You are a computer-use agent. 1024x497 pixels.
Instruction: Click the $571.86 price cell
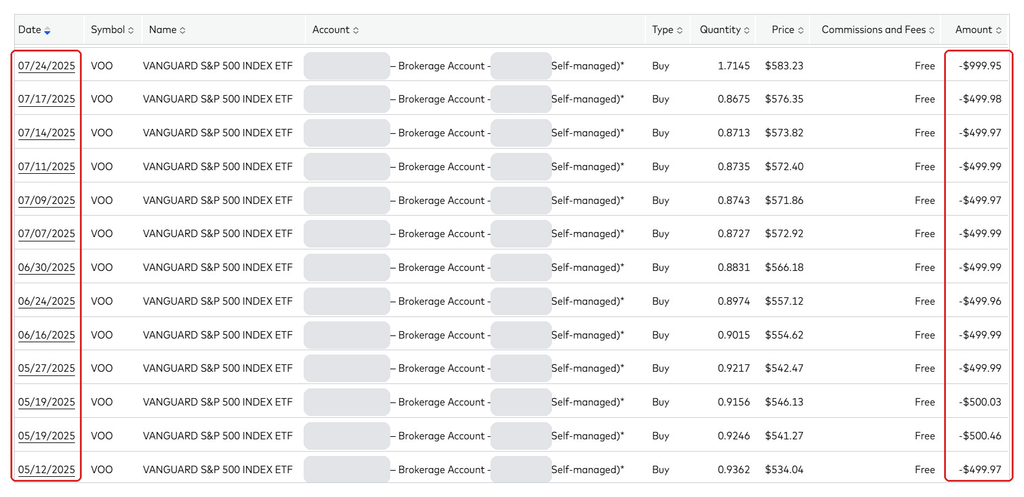click(x=784, y=200)
